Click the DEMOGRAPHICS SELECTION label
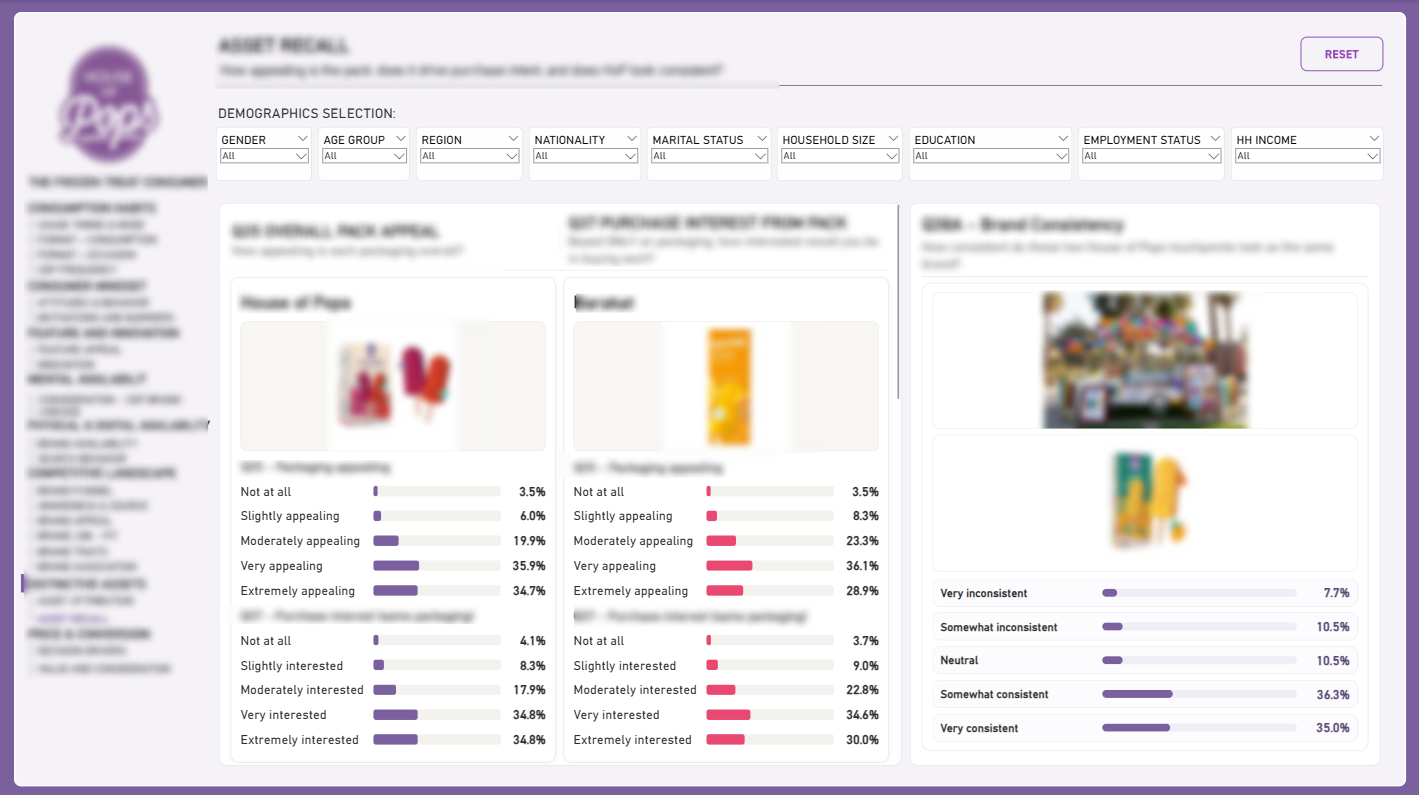Viewport: 1419px width, 795px height. pos(307,114)
